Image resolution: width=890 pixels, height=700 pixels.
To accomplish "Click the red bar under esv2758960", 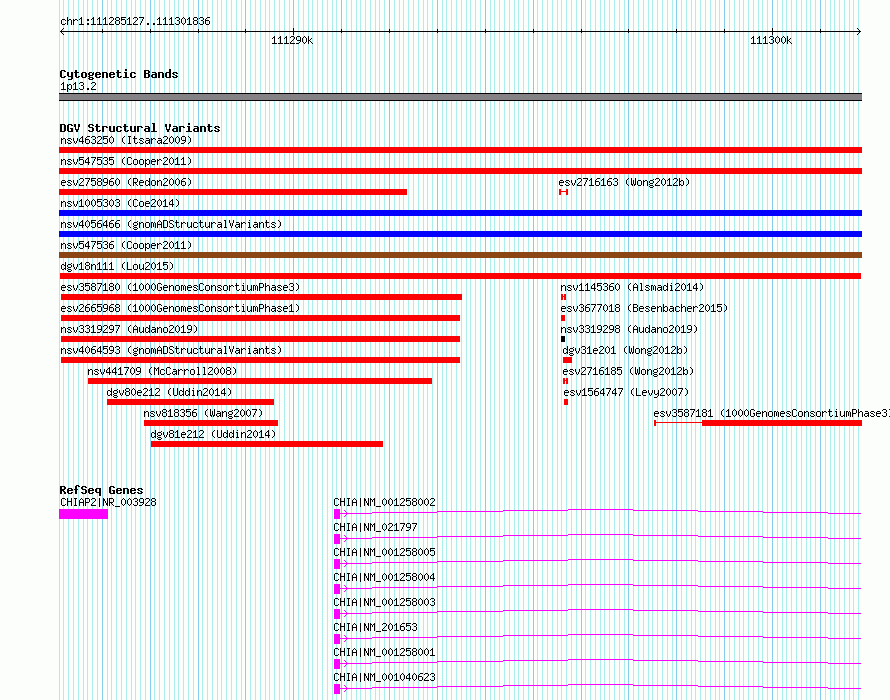I will (x=233, y=192).
